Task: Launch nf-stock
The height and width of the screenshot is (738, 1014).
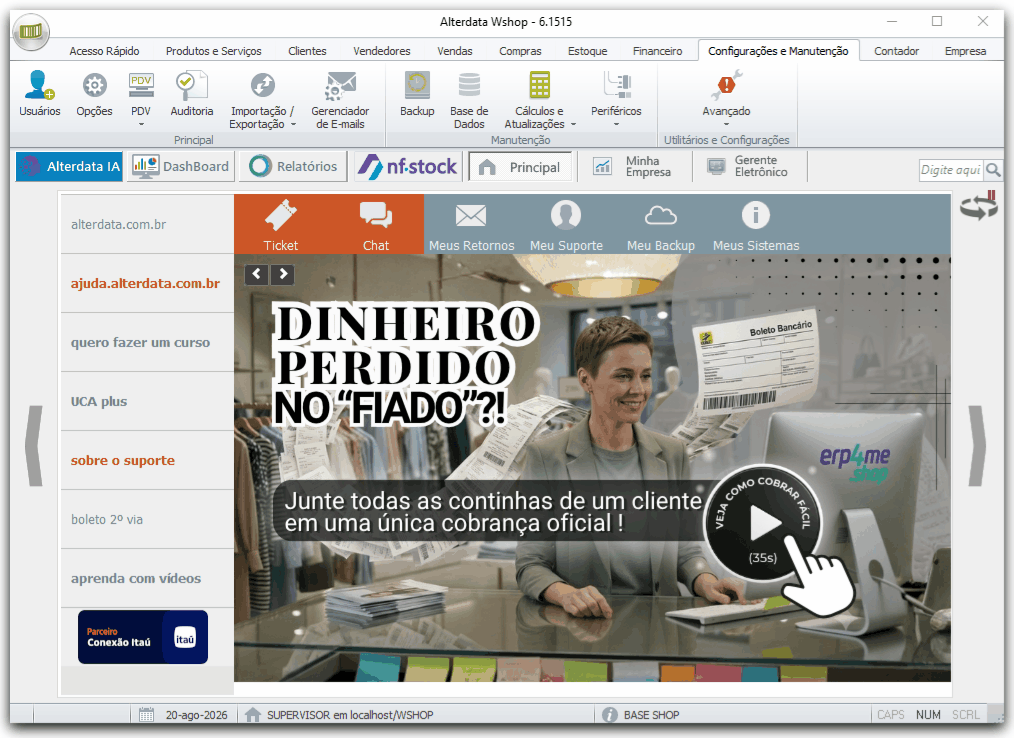Action: [408, 166]
